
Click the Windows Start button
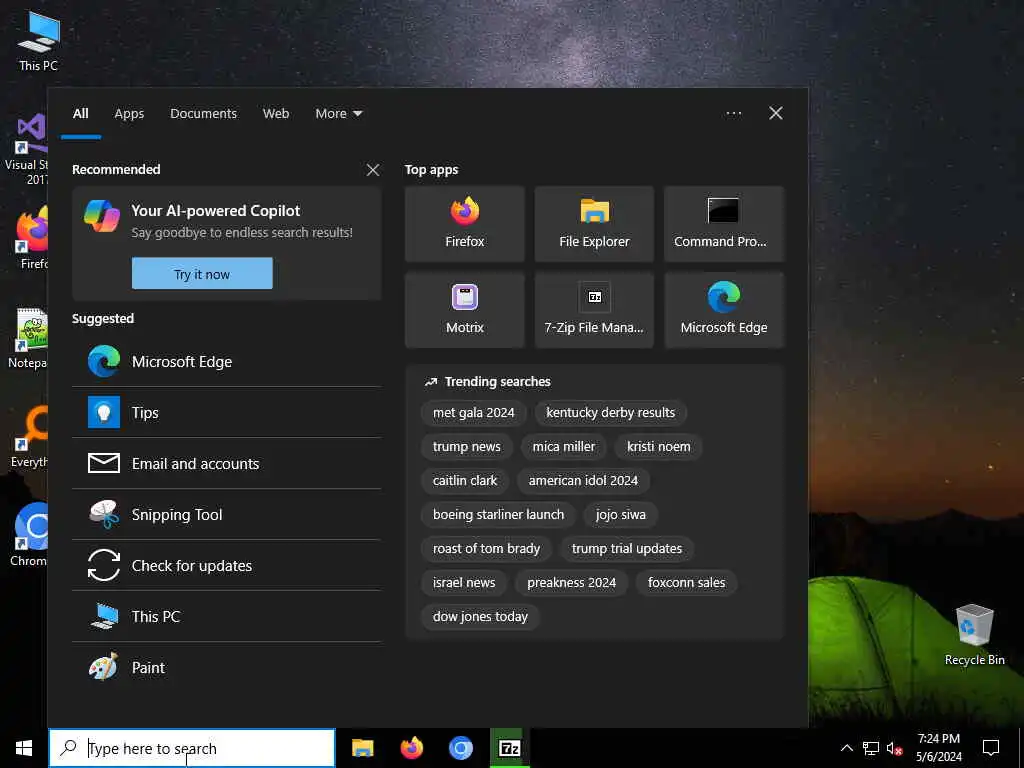pos(24,748)
